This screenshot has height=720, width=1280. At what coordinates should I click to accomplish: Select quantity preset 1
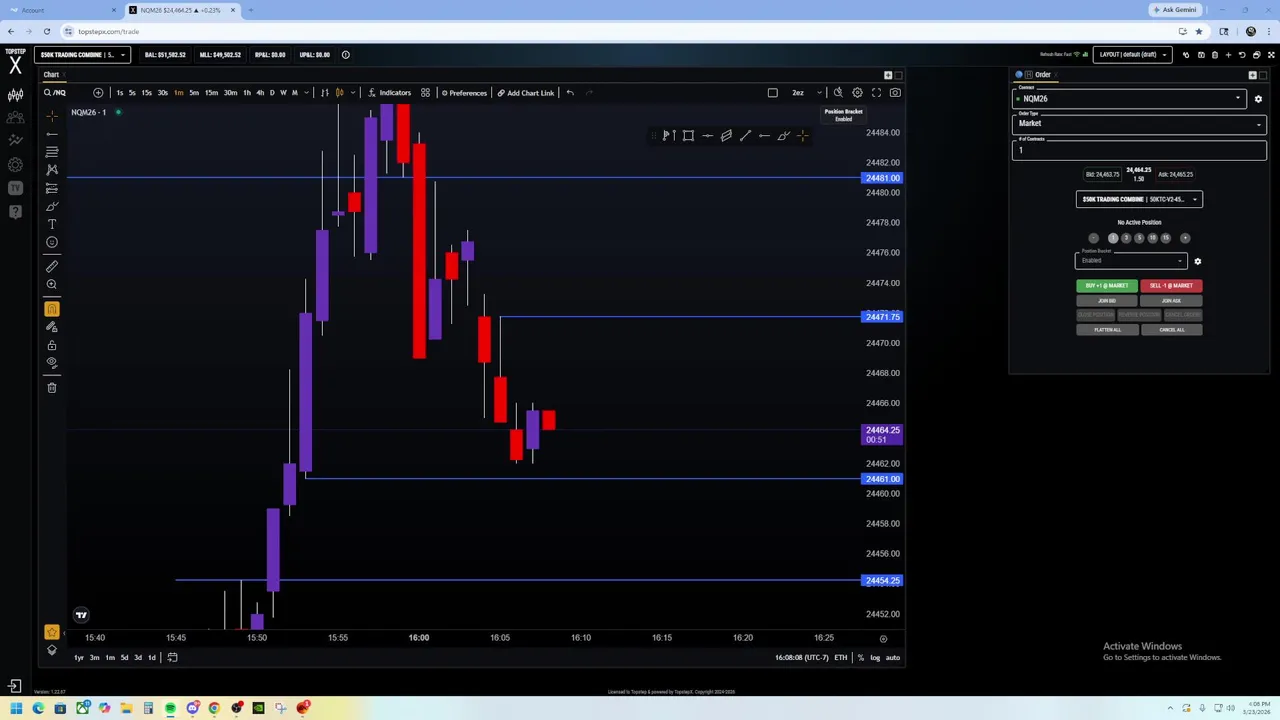coord(1113,238)
